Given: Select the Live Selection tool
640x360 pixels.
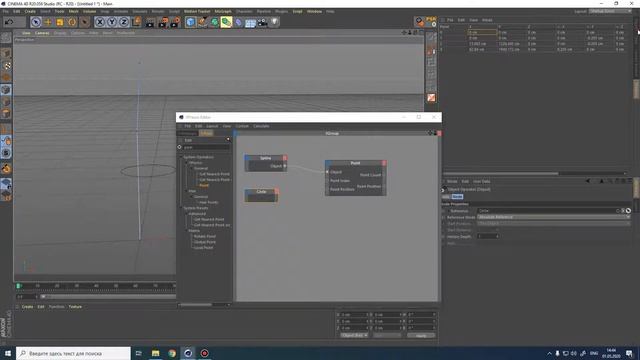Looking at the screenshot, I should coord(36,22).
